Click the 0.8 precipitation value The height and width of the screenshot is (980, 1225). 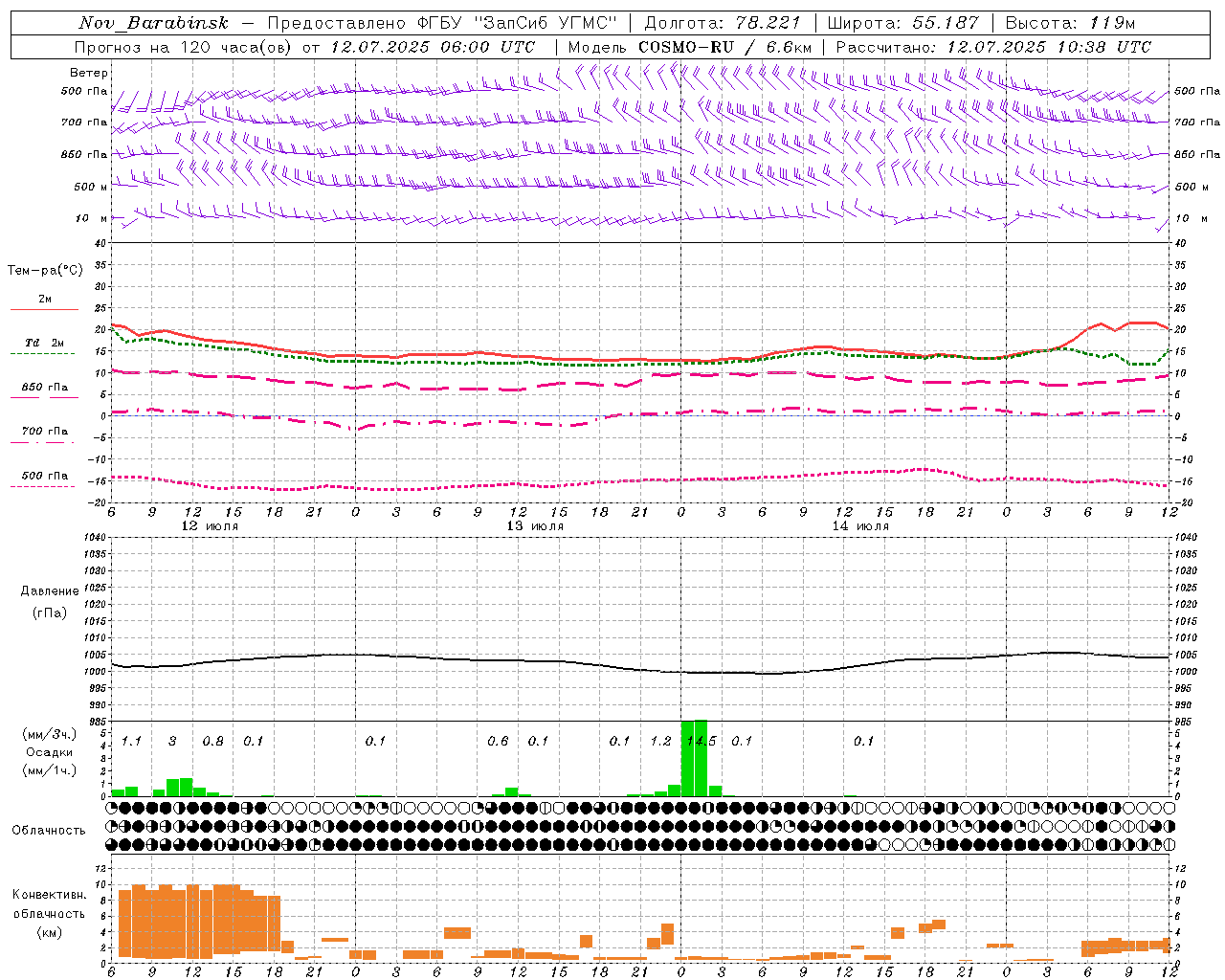tap(213, 741)
